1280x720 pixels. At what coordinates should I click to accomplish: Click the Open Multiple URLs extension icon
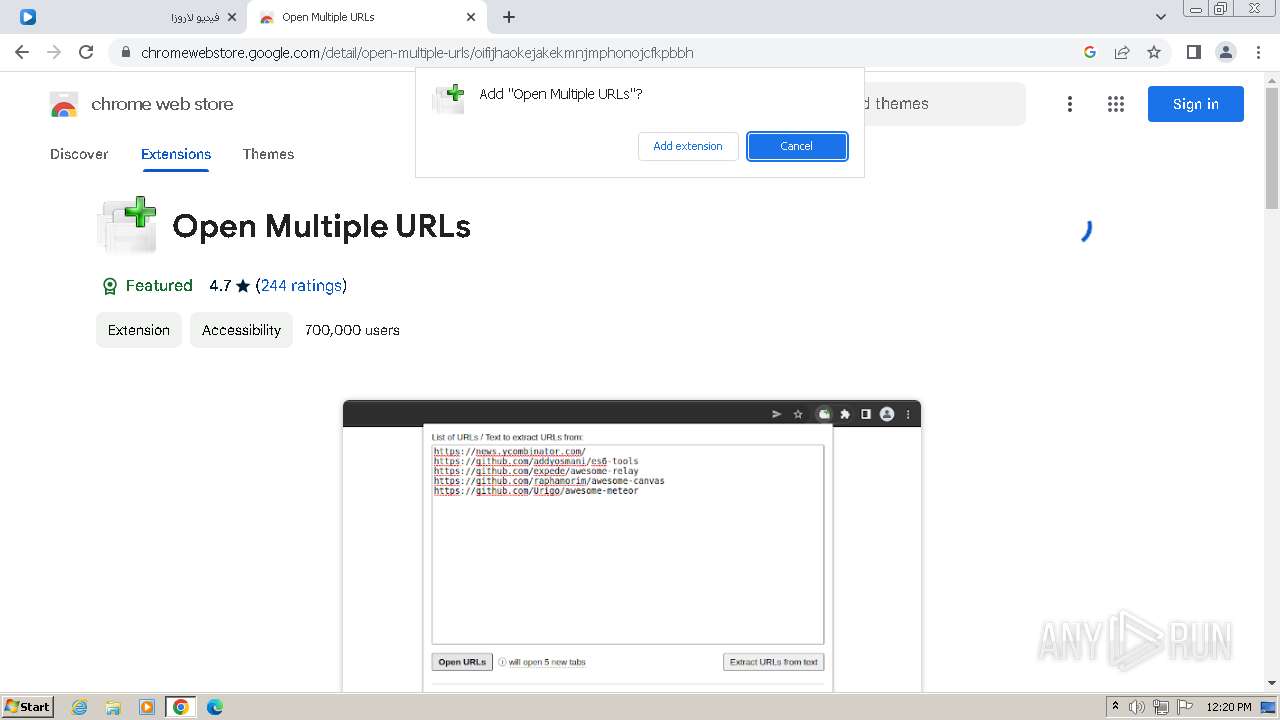tap(127, 225)
